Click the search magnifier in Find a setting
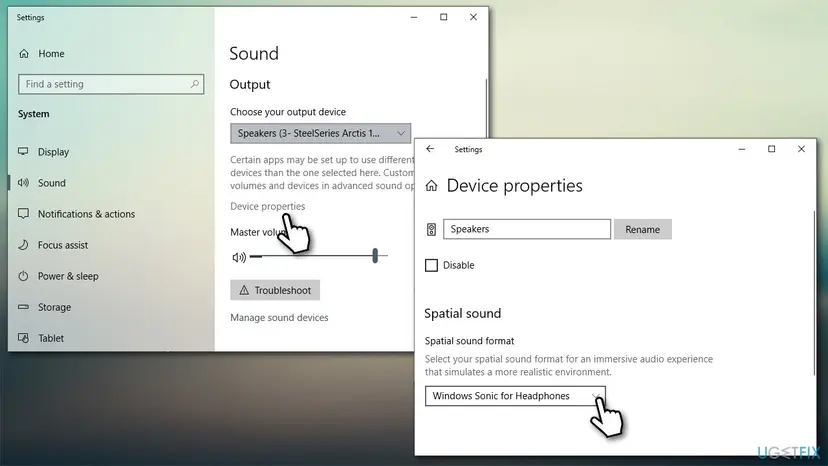Image resolution: width=828 pixels, height=466 pixels. pos(195,83)
